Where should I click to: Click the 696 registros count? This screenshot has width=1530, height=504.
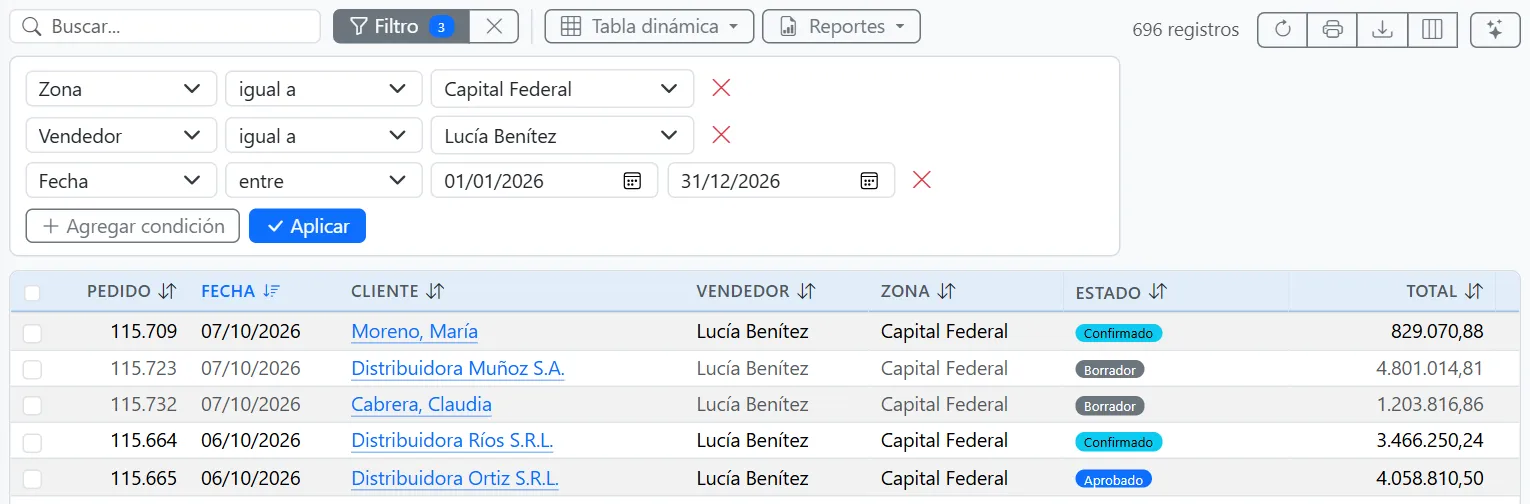(1186, 30)
